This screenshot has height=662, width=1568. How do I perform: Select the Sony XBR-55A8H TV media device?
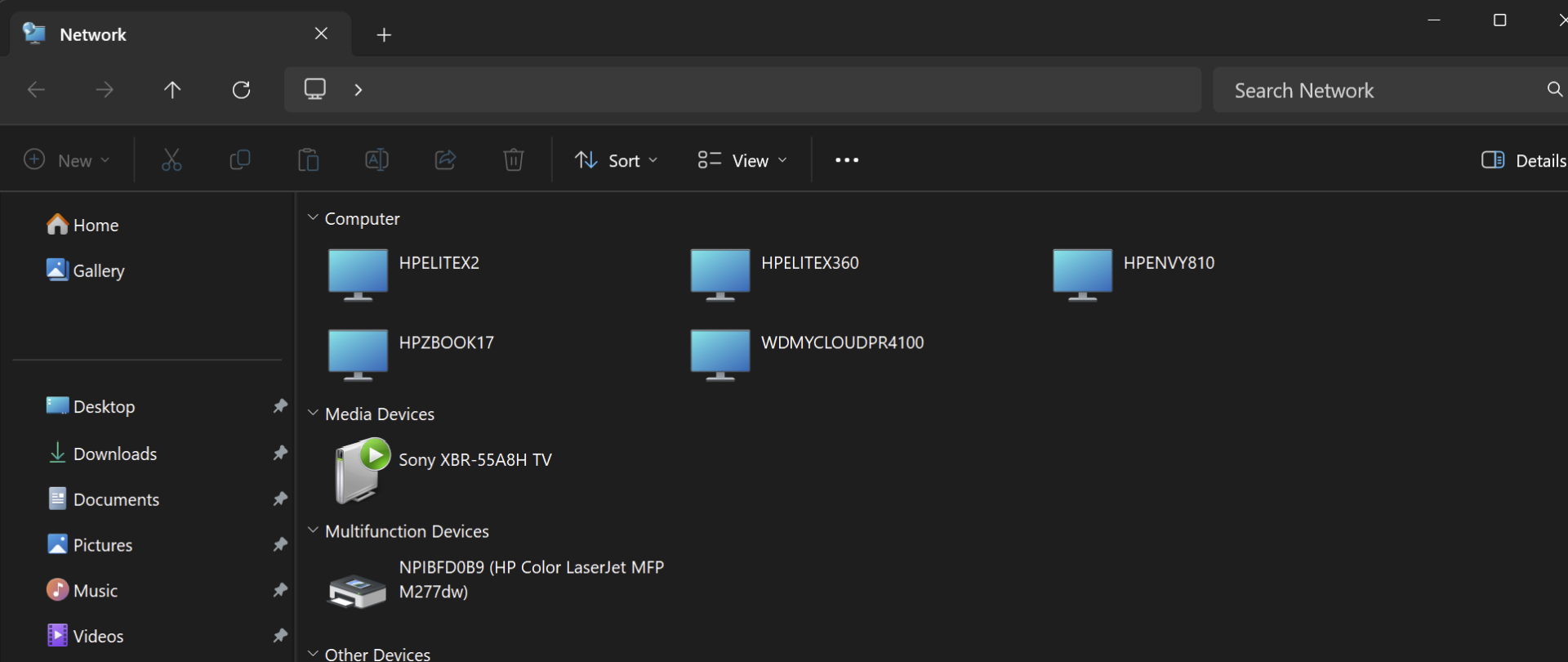(x=443, y=471)
